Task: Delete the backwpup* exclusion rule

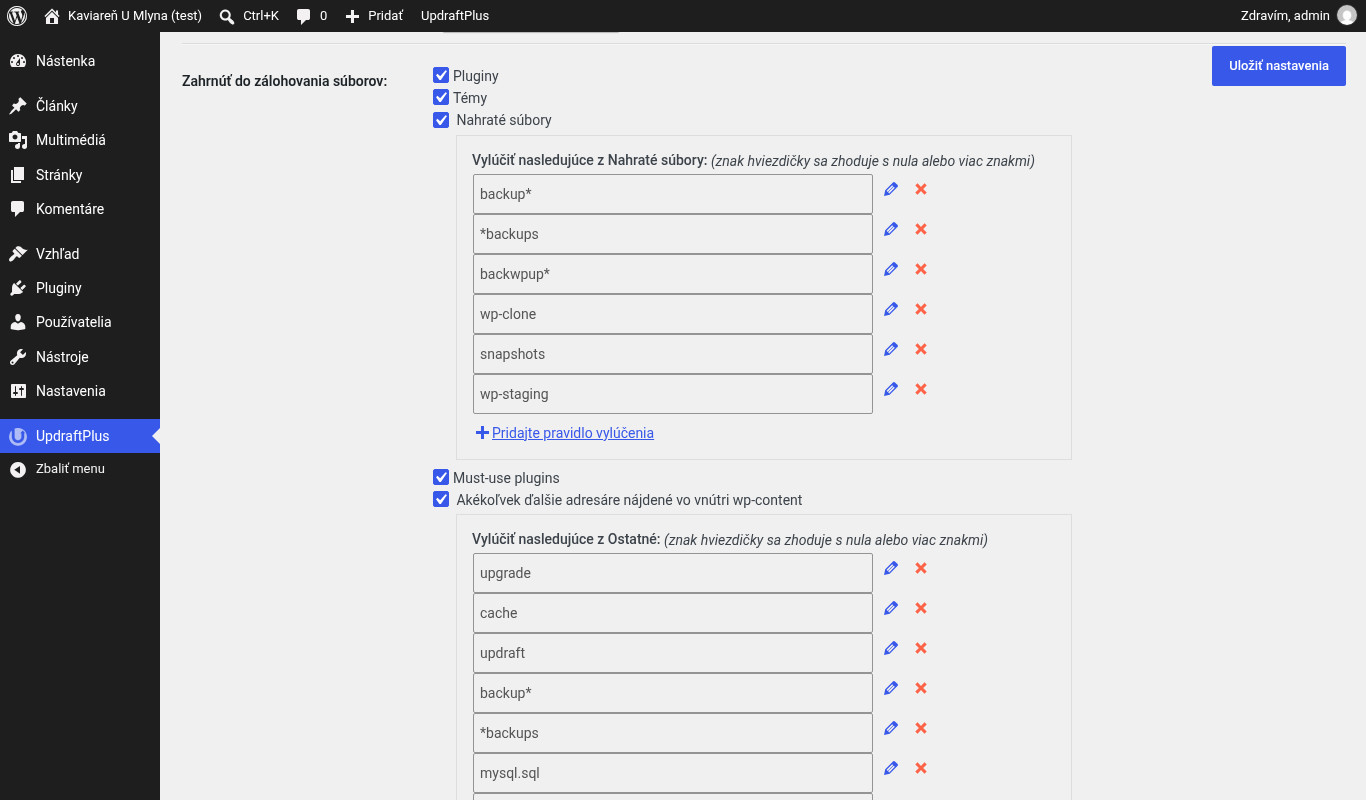Action: (x=921, y=269)
